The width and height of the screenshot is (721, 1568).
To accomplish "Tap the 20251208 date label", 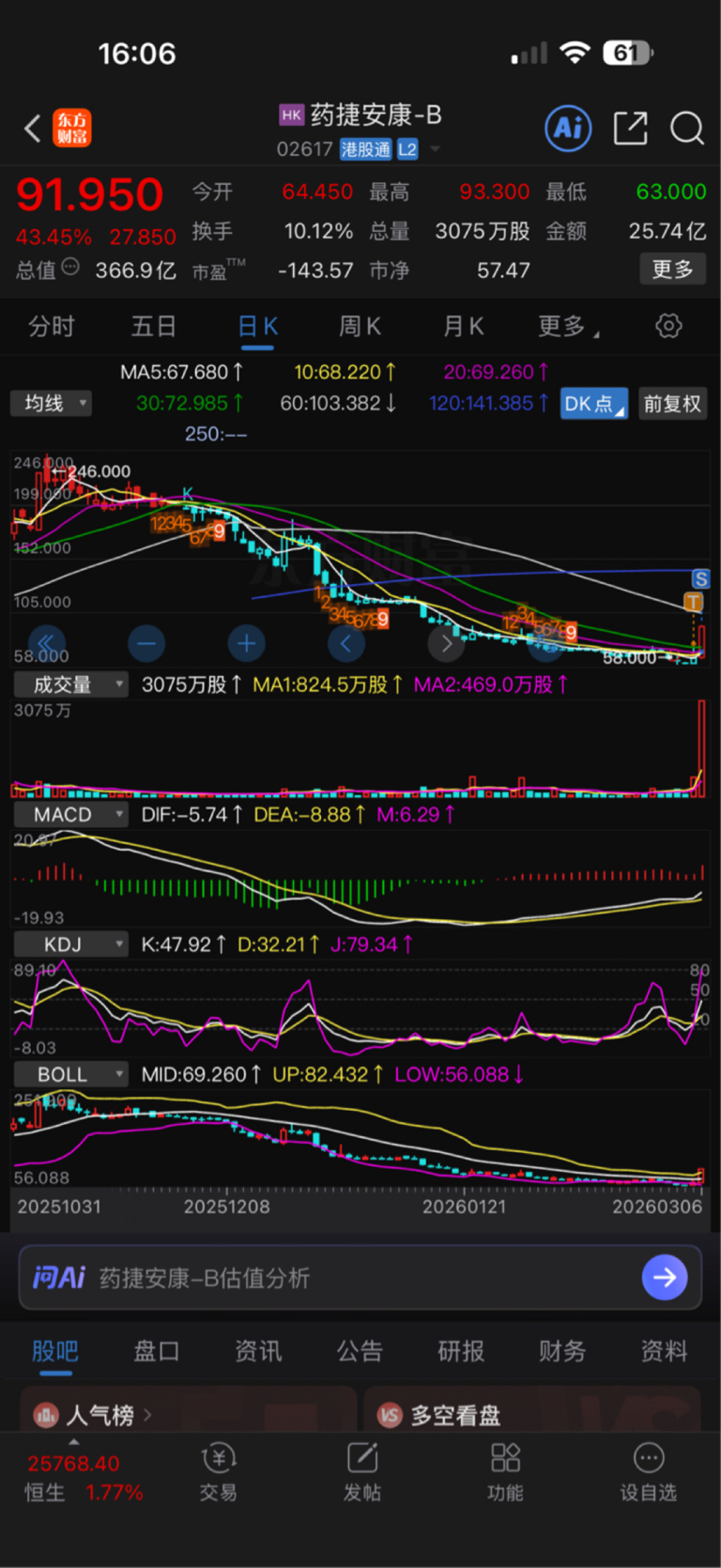I will [227, 1207].
